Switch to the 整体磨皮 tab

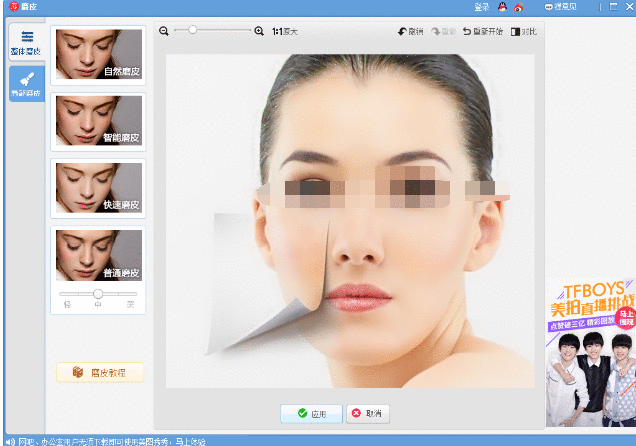pos(26,41)
